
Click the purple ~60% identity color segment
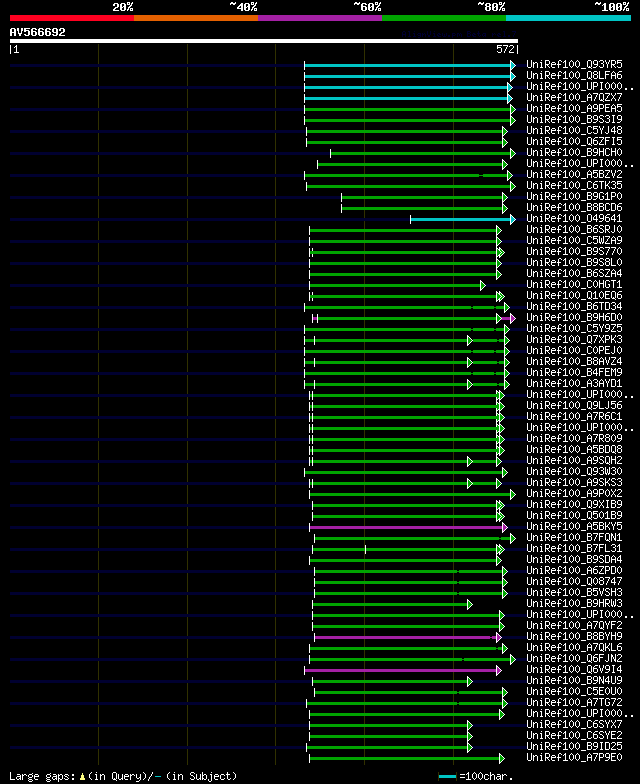pyautogui.click(x=320, y=18)
